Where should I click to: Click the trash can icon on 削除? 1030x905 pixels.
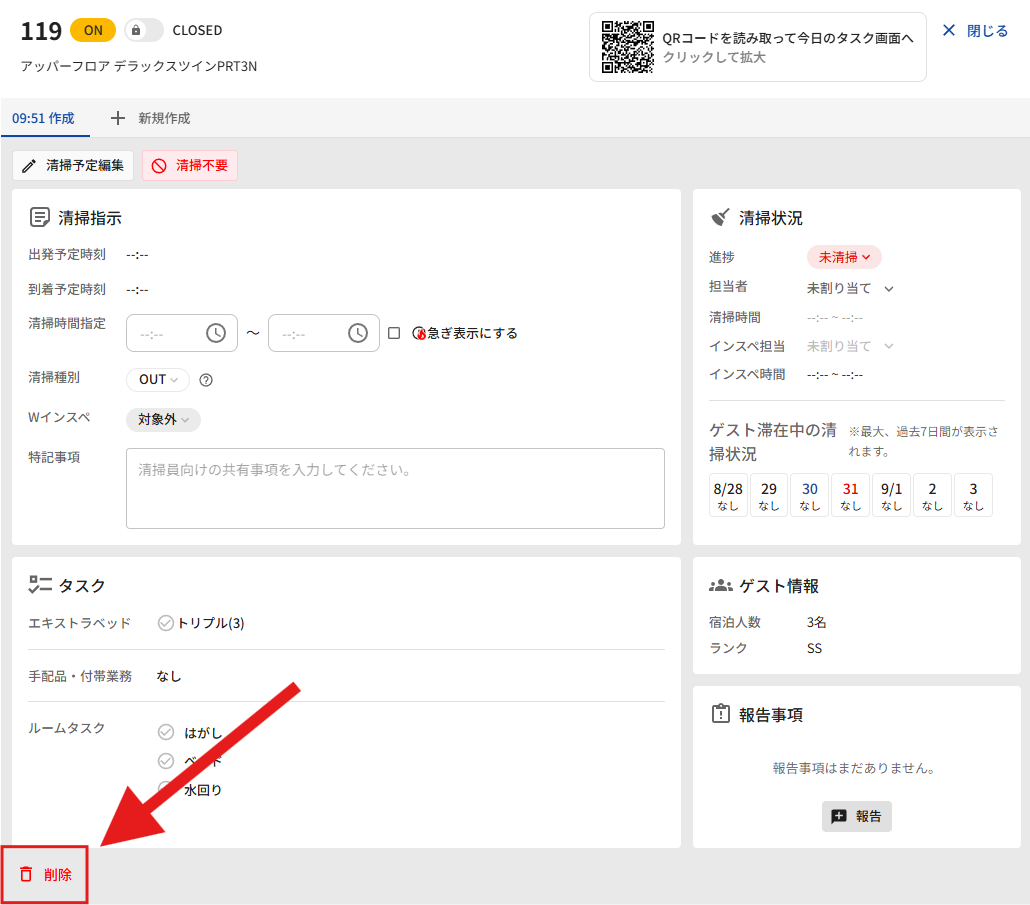pyautogui.click(x=26, y=874)
